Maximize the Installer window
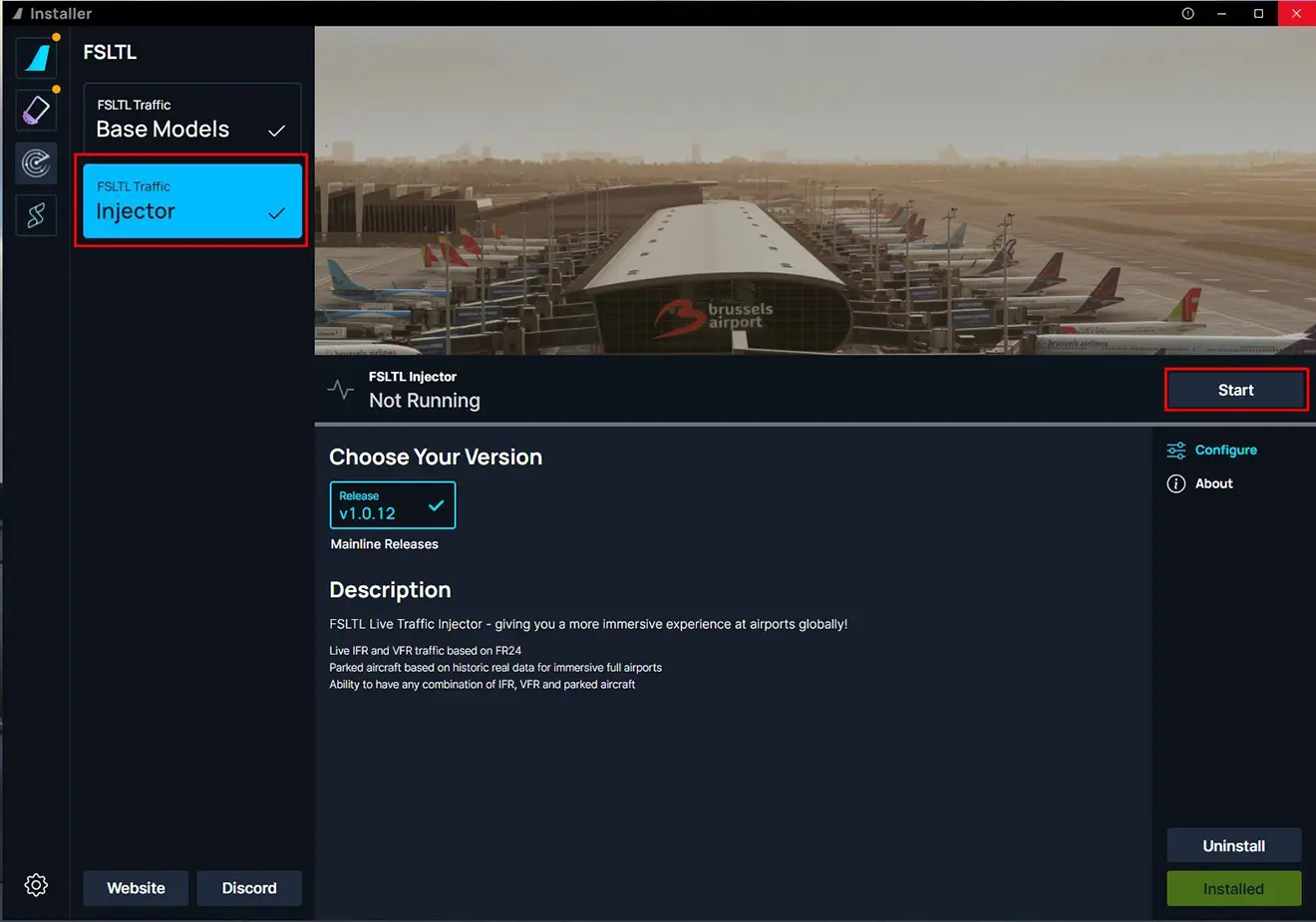The height and width of the screenshot is (922, 1316). coord(1258,13)
